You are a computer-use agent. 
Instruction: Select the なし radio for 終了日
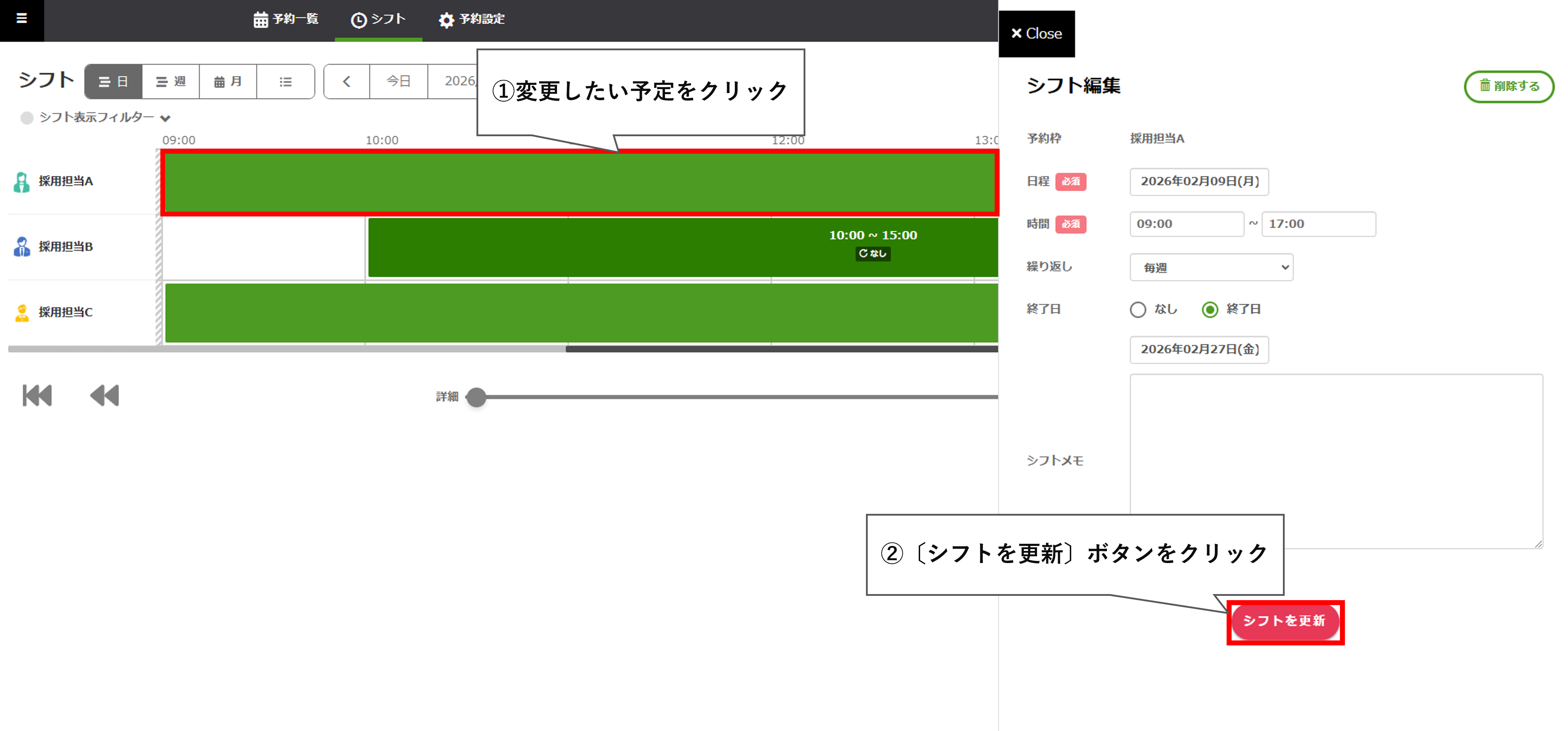pyautogui.click(x=1138, y=310)
